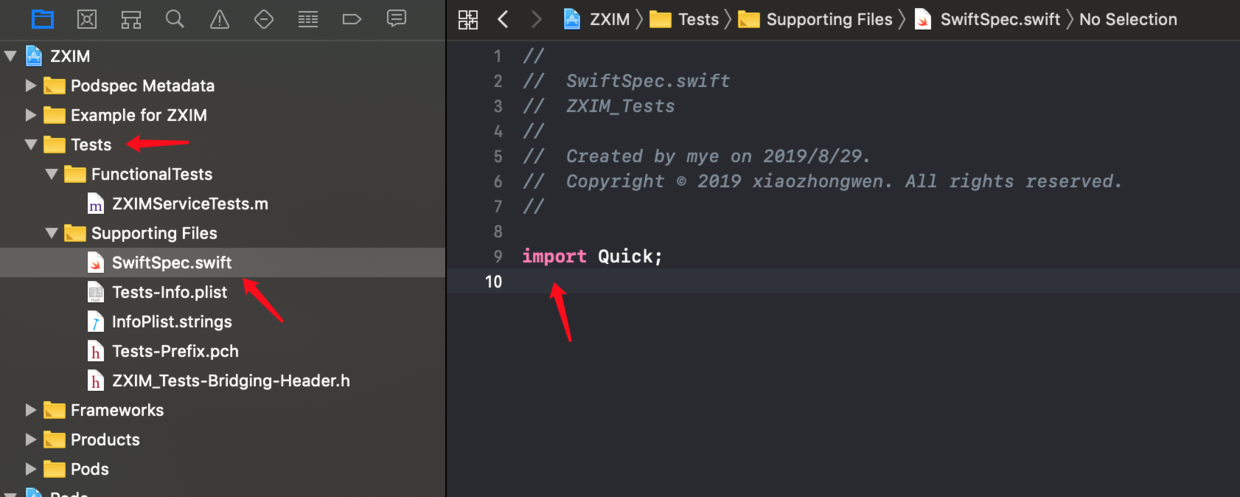
Task: Collapse the Supporting Files group
Action: tap(52, 233)
